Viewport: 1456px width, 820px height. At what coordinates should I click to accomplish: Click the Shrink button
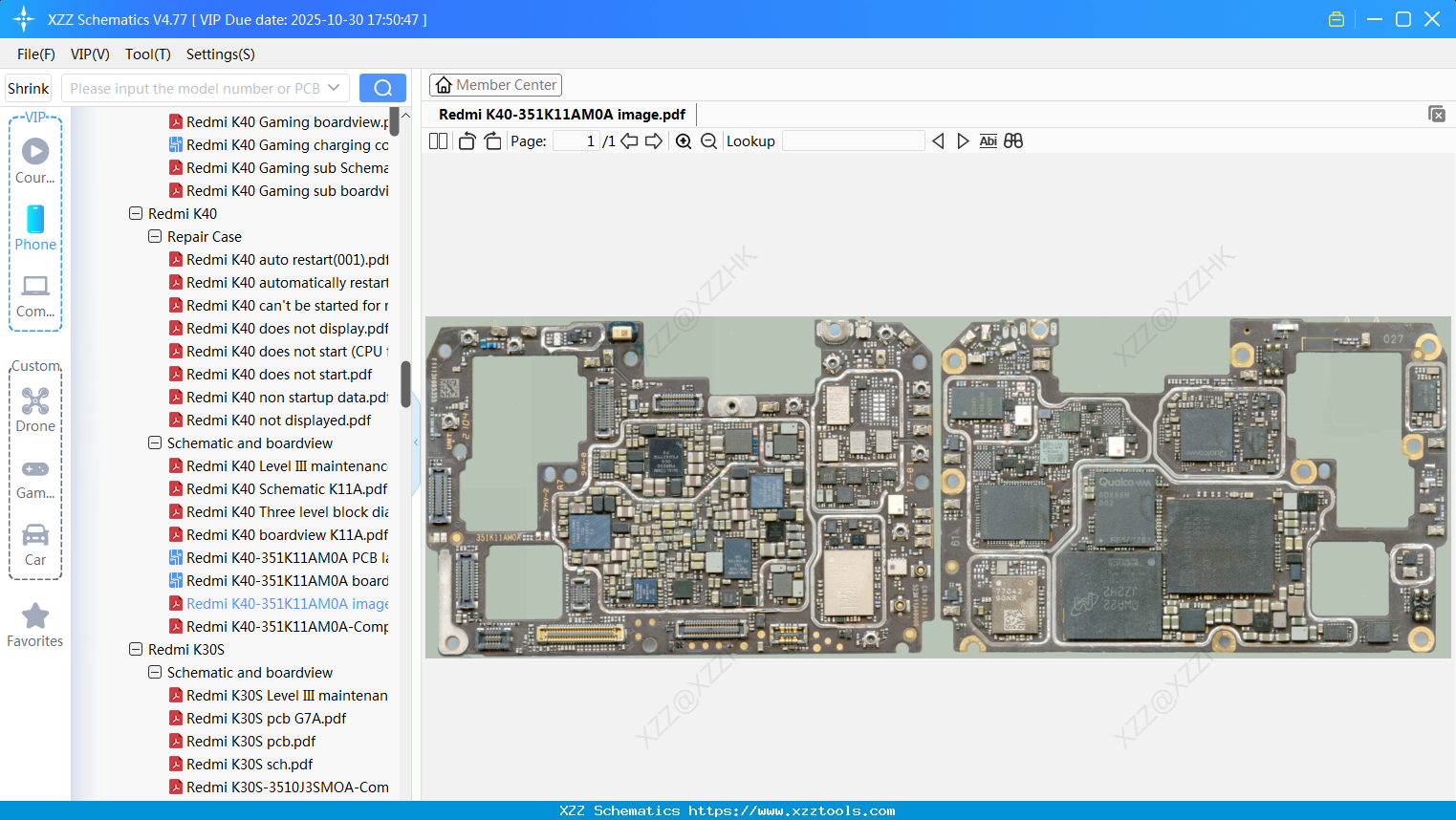click(28, 87)
